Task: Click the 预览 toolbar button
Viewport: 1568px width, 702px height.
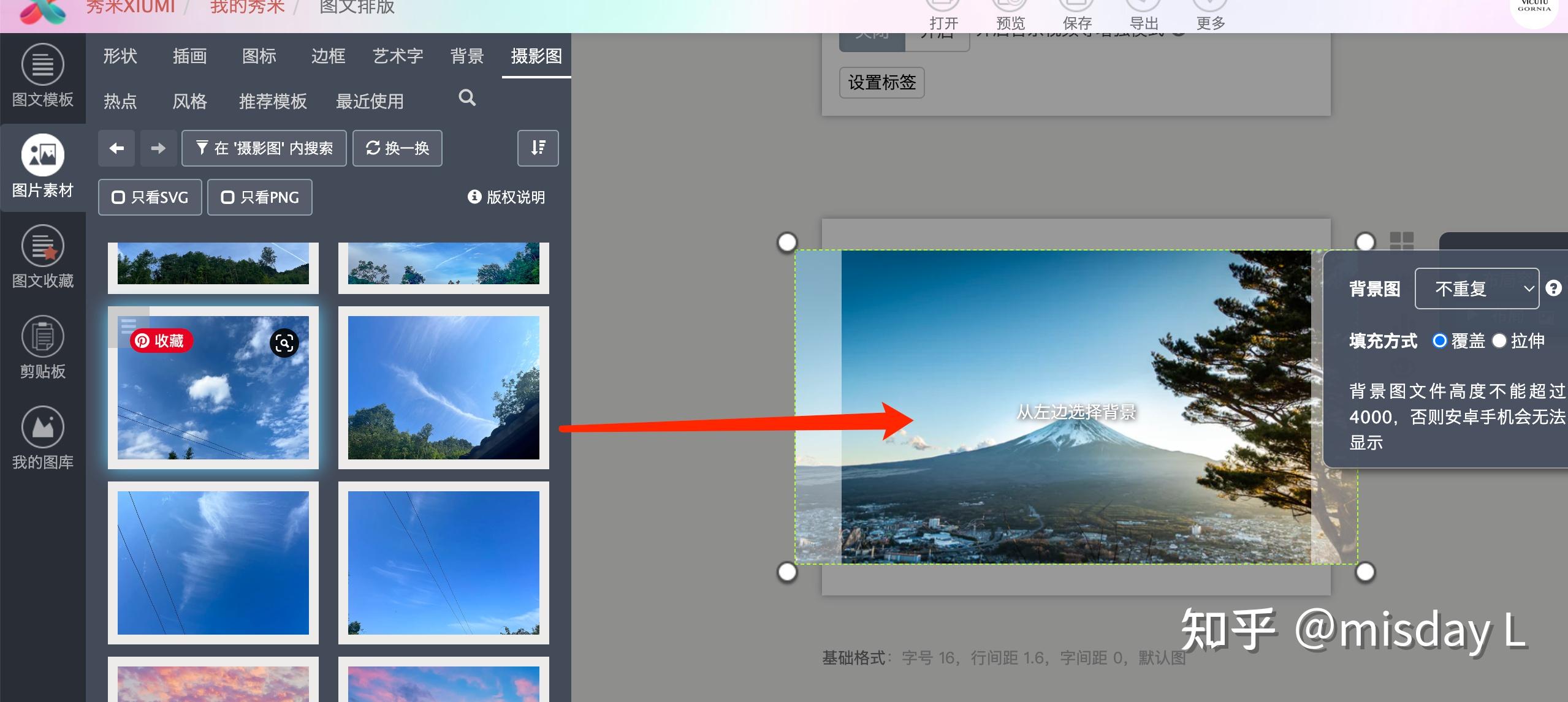Action: coord(1011,15)
